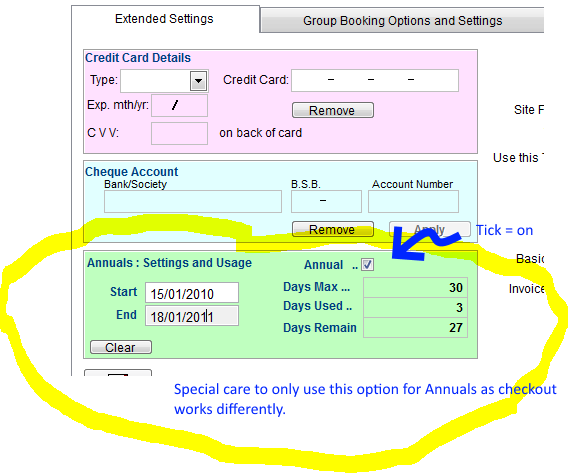Click the Annuals End date field

pos(192,316)
